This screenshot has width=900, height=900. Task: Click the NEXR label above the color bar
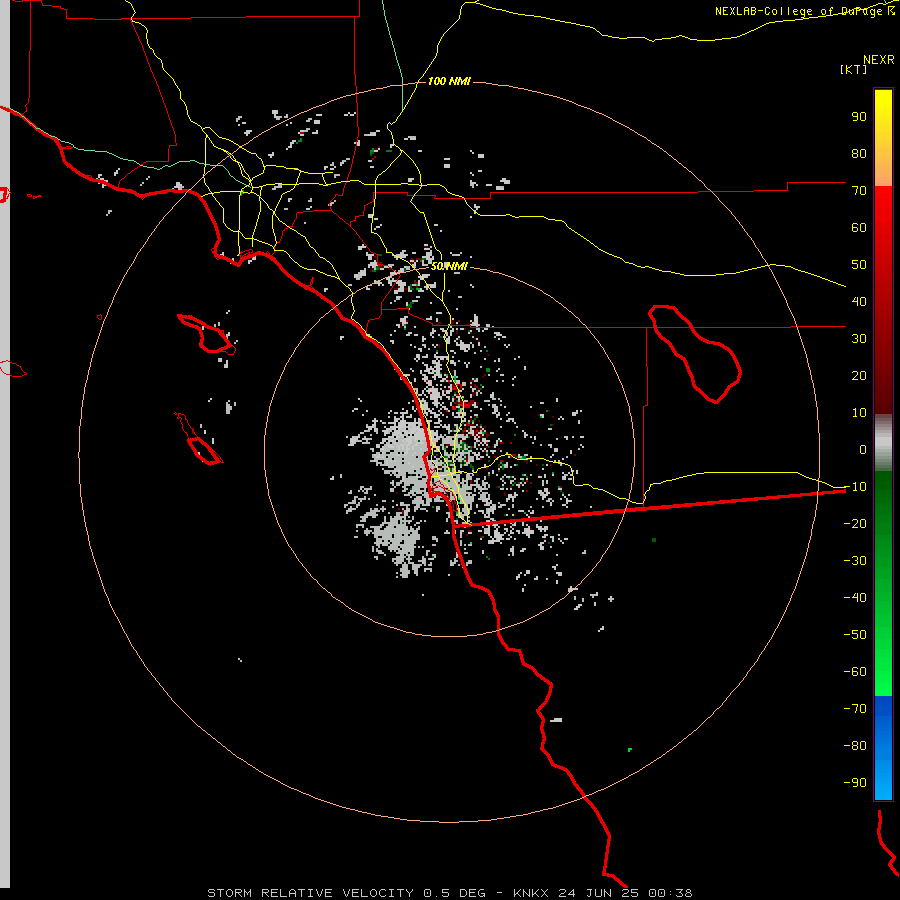[x=879, y=60]
